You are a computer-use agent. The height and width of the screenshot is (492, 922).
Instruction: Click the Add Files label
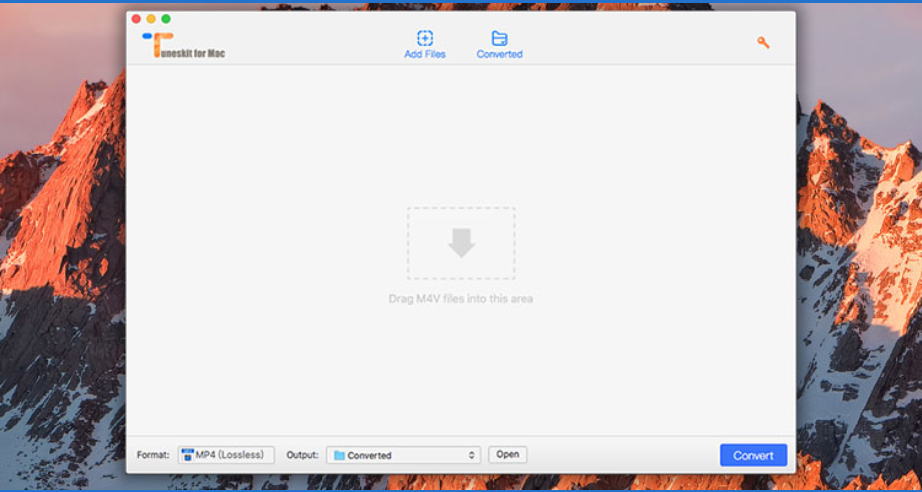[x=425, y=54]
